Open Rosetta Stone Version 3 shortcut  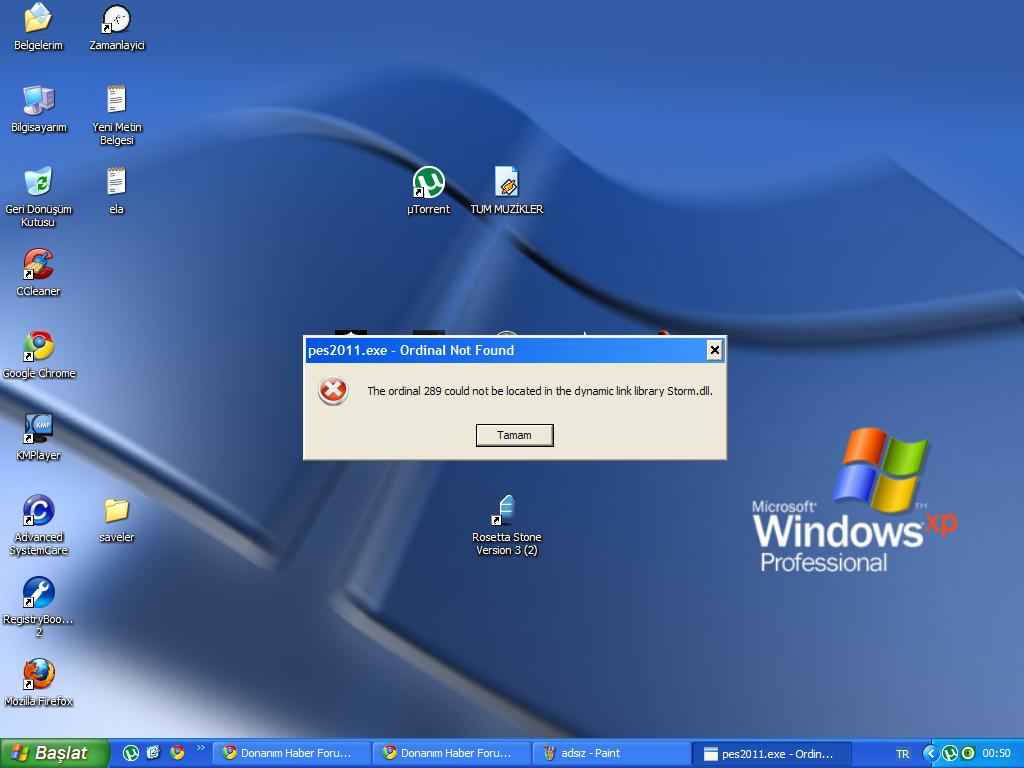[507, 525]
